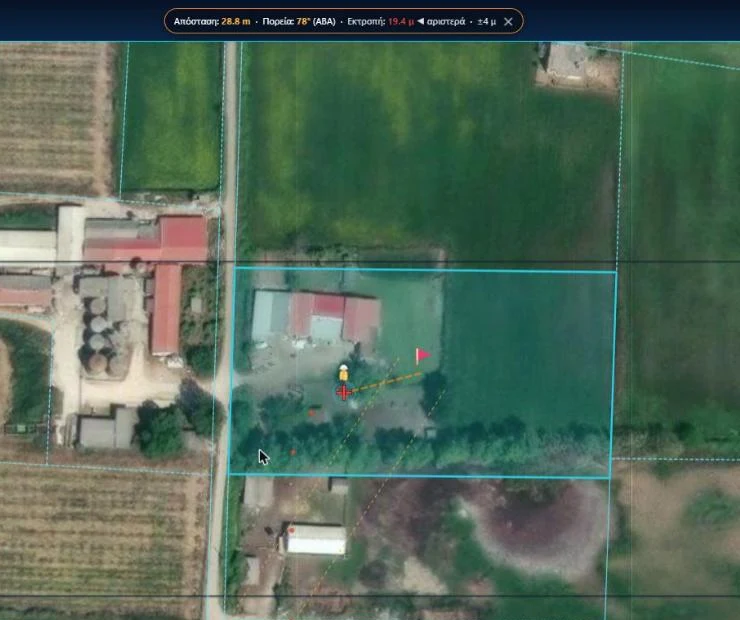
Task: Click the heading value 78° (ΑΒΑ)
Action: [316, 22]
